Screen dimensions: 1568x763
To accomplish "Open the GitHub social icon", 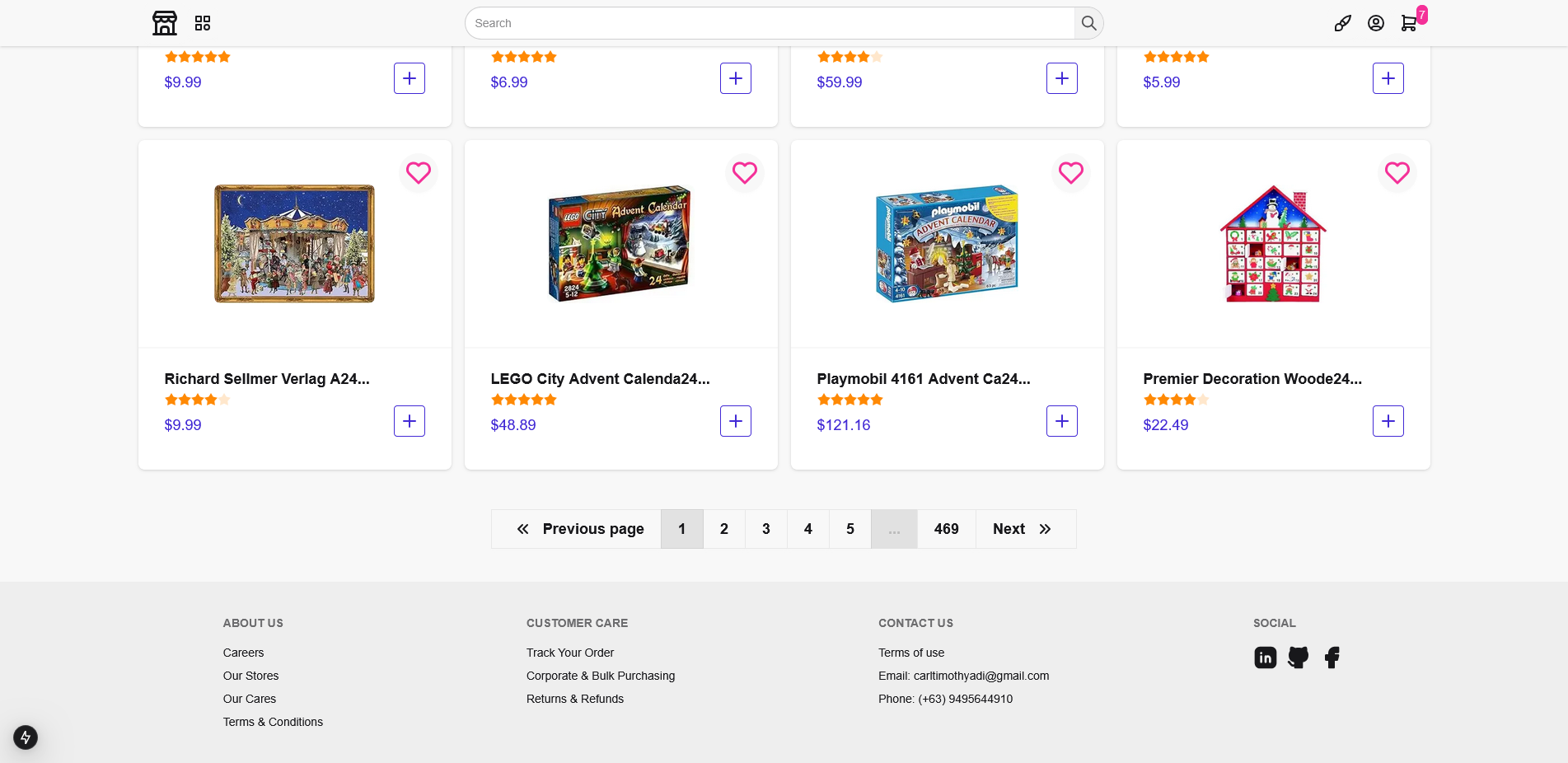I will coord(1299,658).
